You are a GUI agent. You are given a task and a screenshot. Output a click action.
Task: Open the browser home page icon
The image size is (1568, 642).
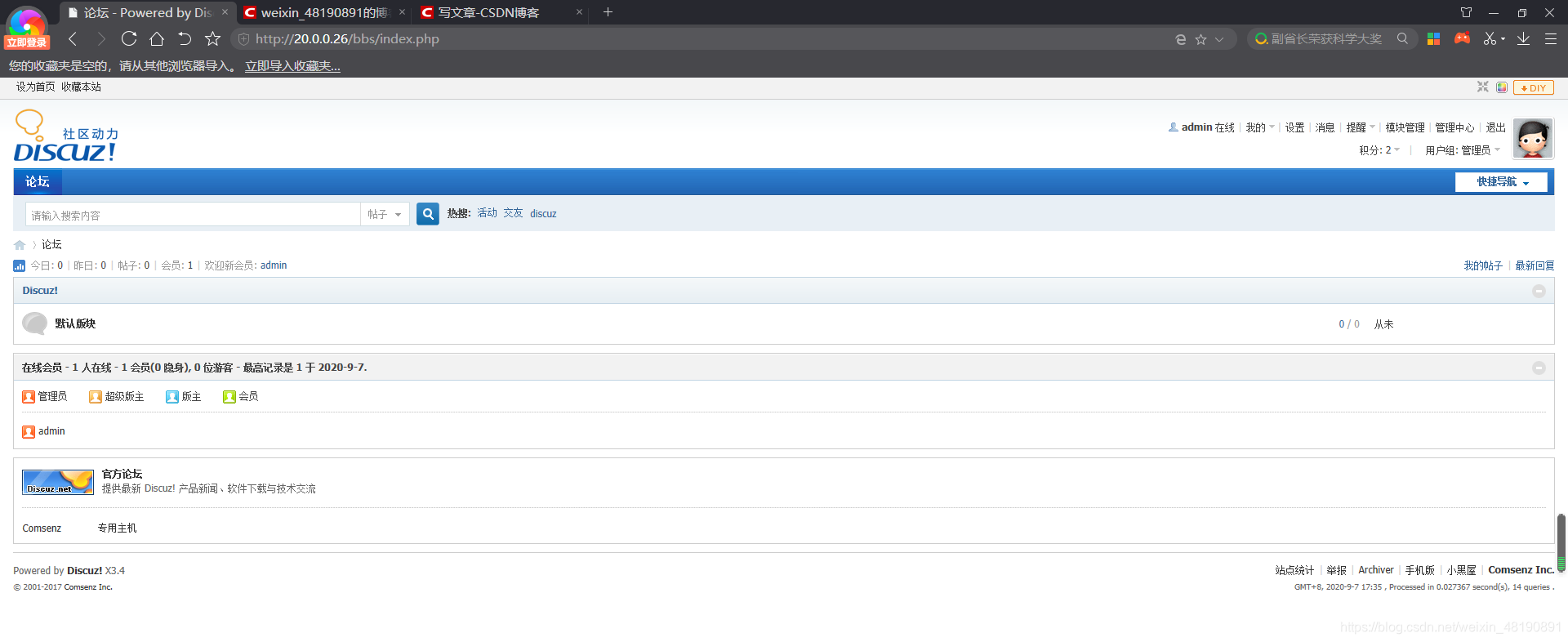pos(157,38)
